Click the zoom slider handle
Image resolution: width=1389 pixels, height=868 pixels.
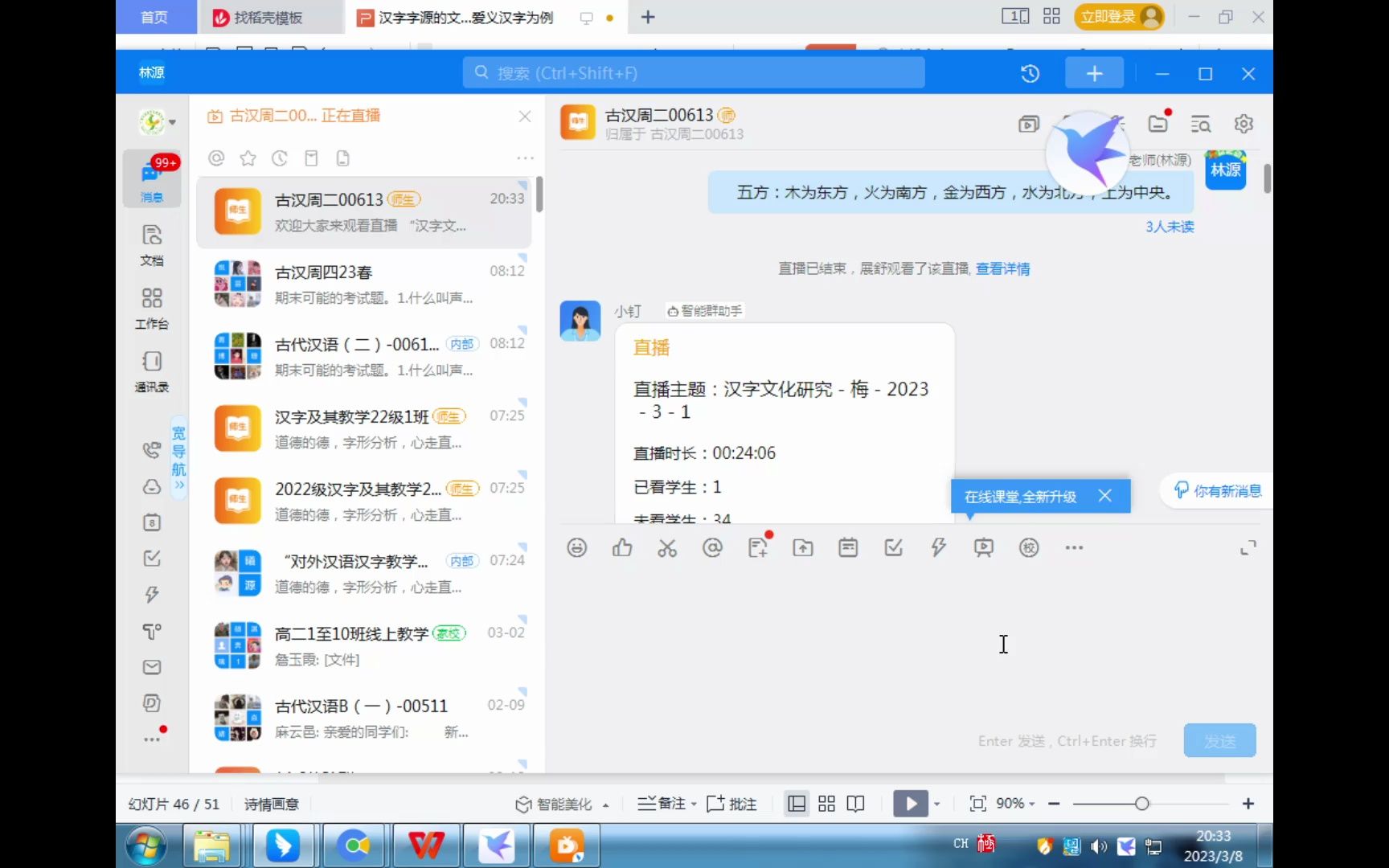click(x=1141, y=804)
